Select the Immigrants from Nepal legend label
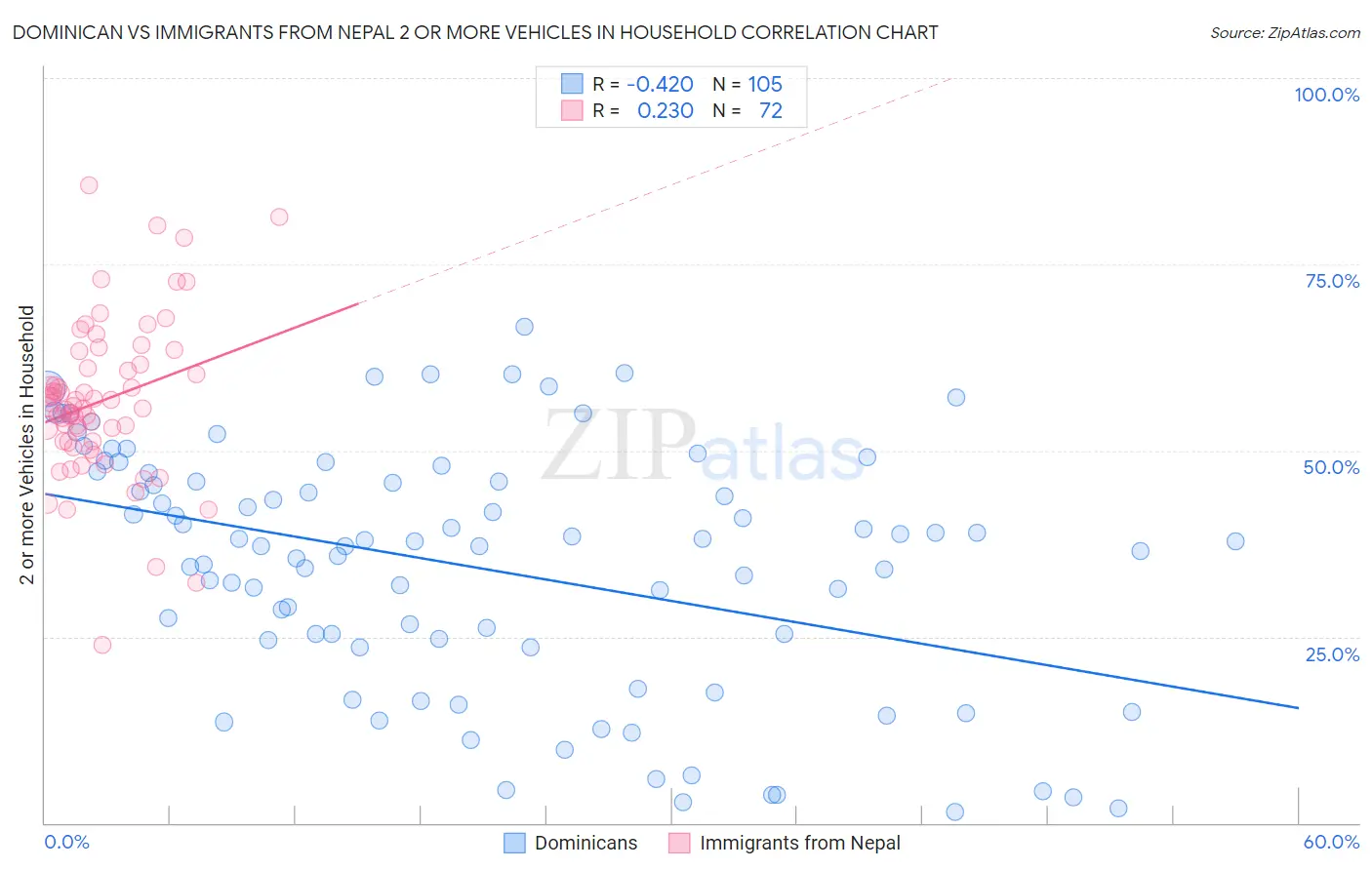 [x=800, y=843]
